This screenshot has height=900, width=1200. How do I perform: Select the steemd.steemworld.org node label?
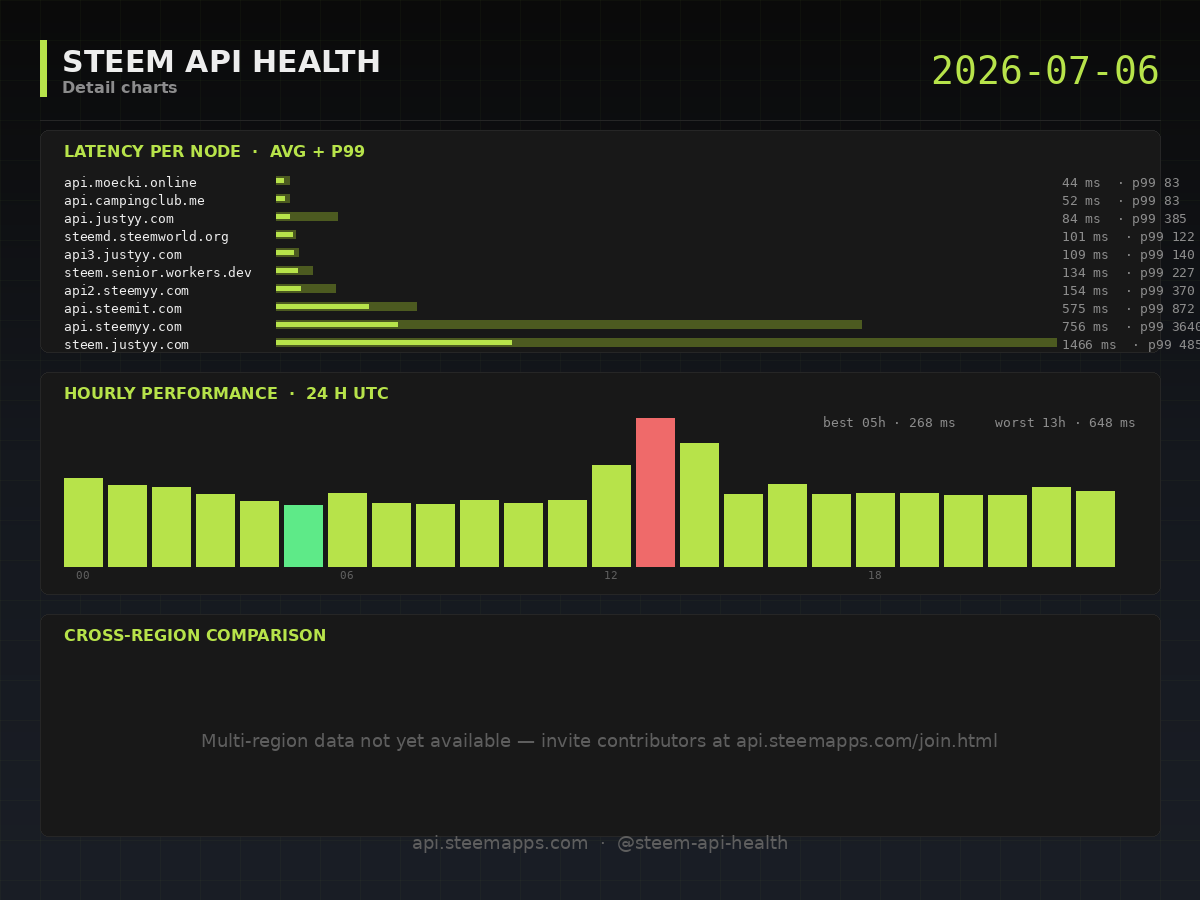click(146, 237)
